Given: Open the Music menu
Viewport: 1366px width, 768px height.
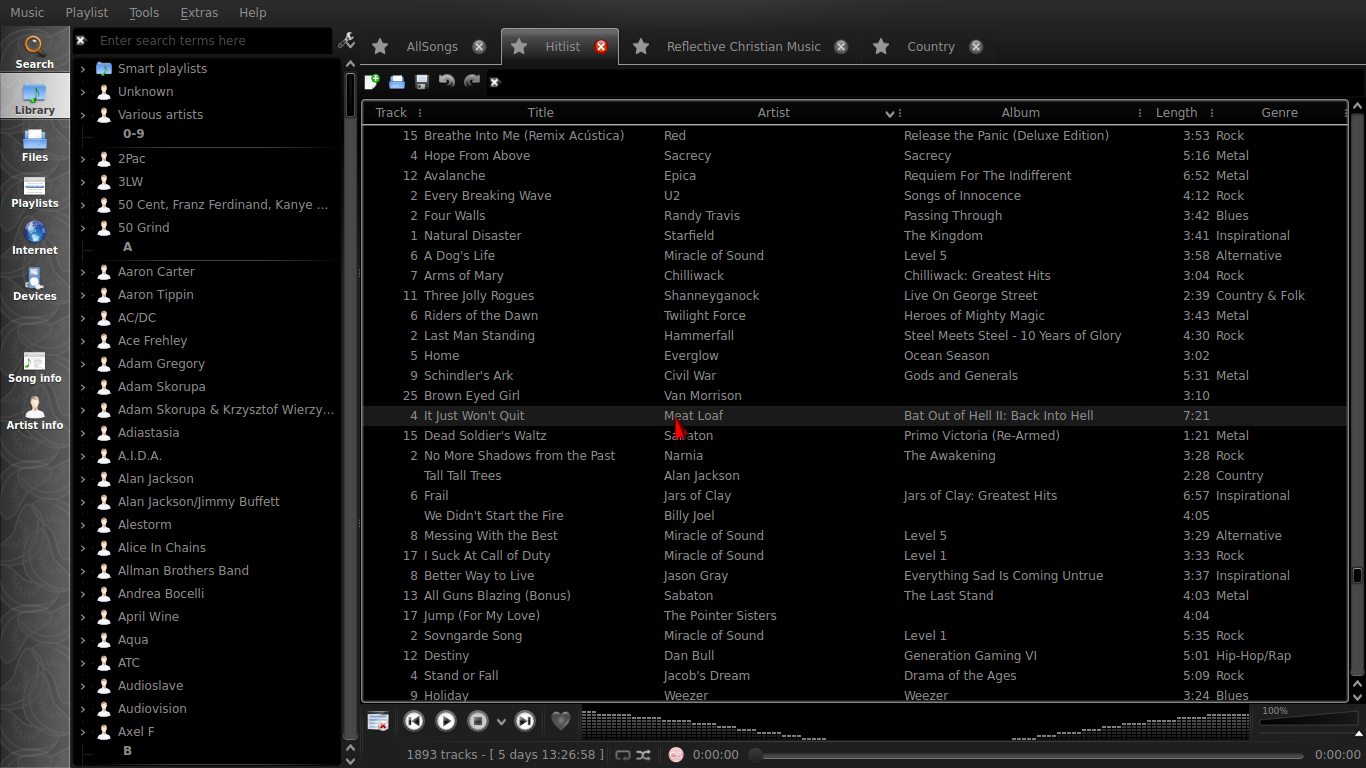Looking at the screenshot, I should click(x=27, y=13).
